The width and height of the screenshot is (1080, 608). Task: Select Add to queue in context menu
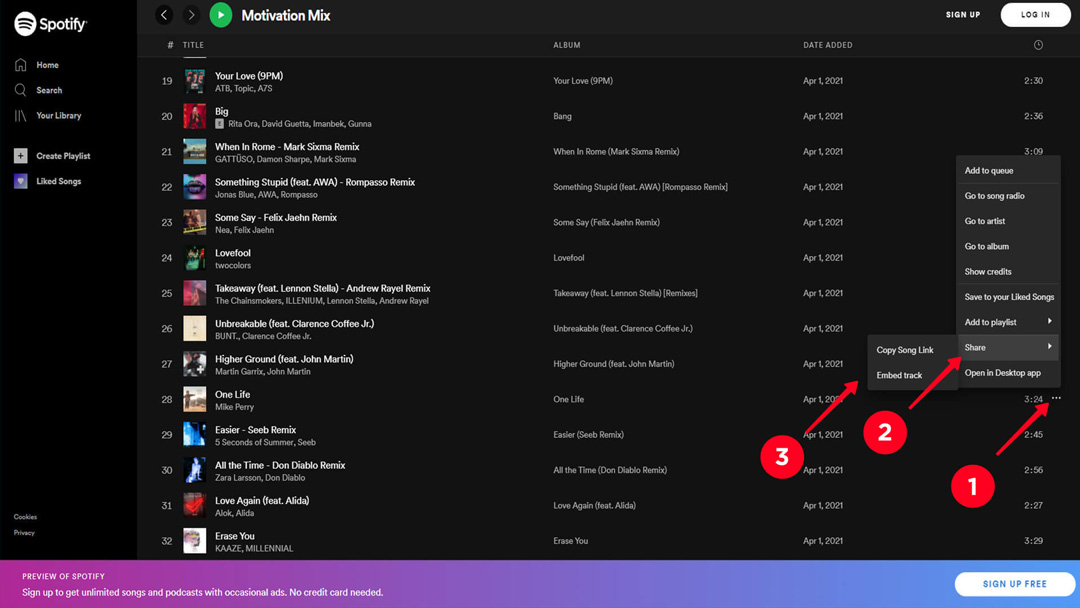1008,171
